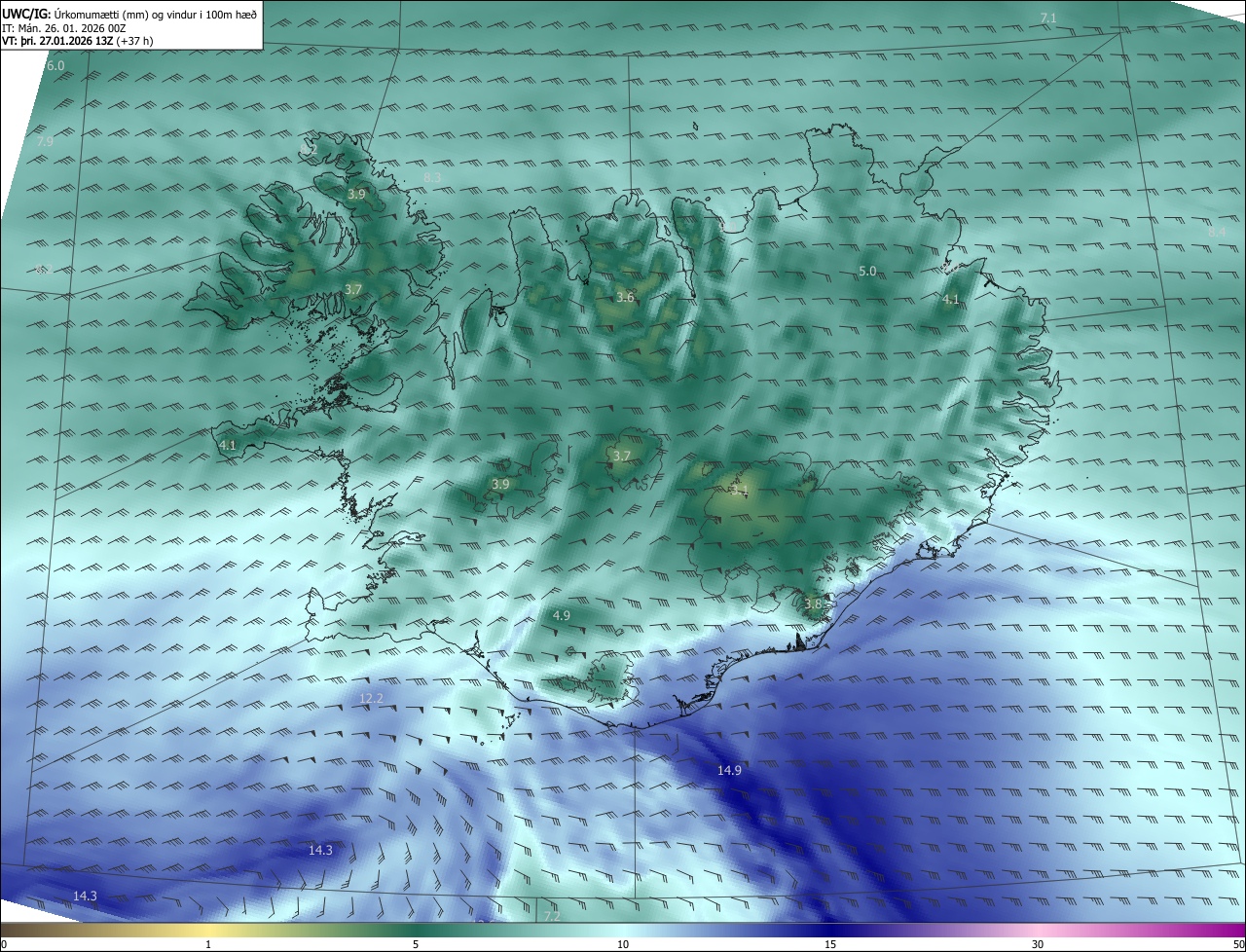Click the 'VT: þri. 27.01.2026 13Z (+37 h)' line

tap(77, 41)
